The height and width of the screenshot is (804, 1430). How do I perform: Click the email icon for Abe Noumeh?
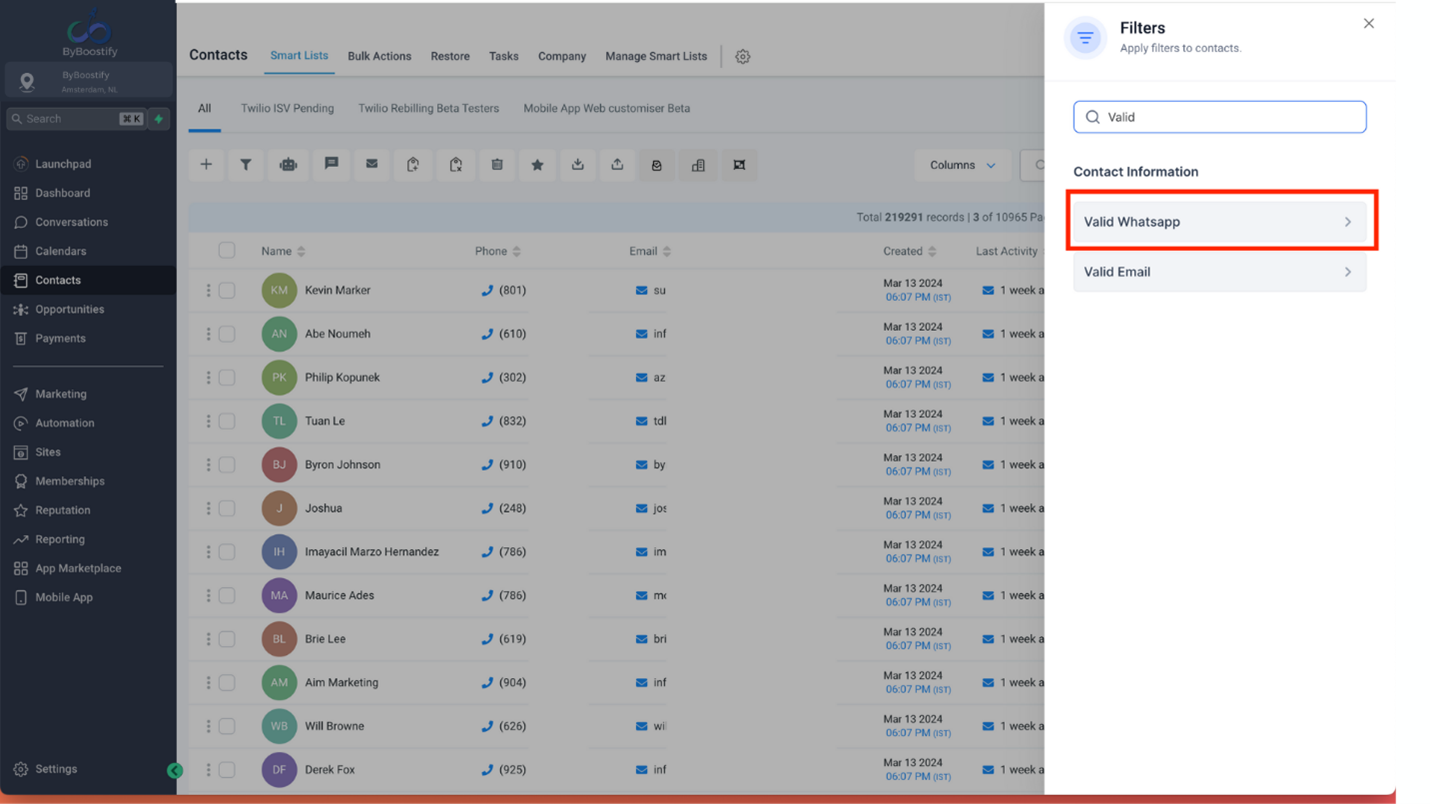coord(642,334)
